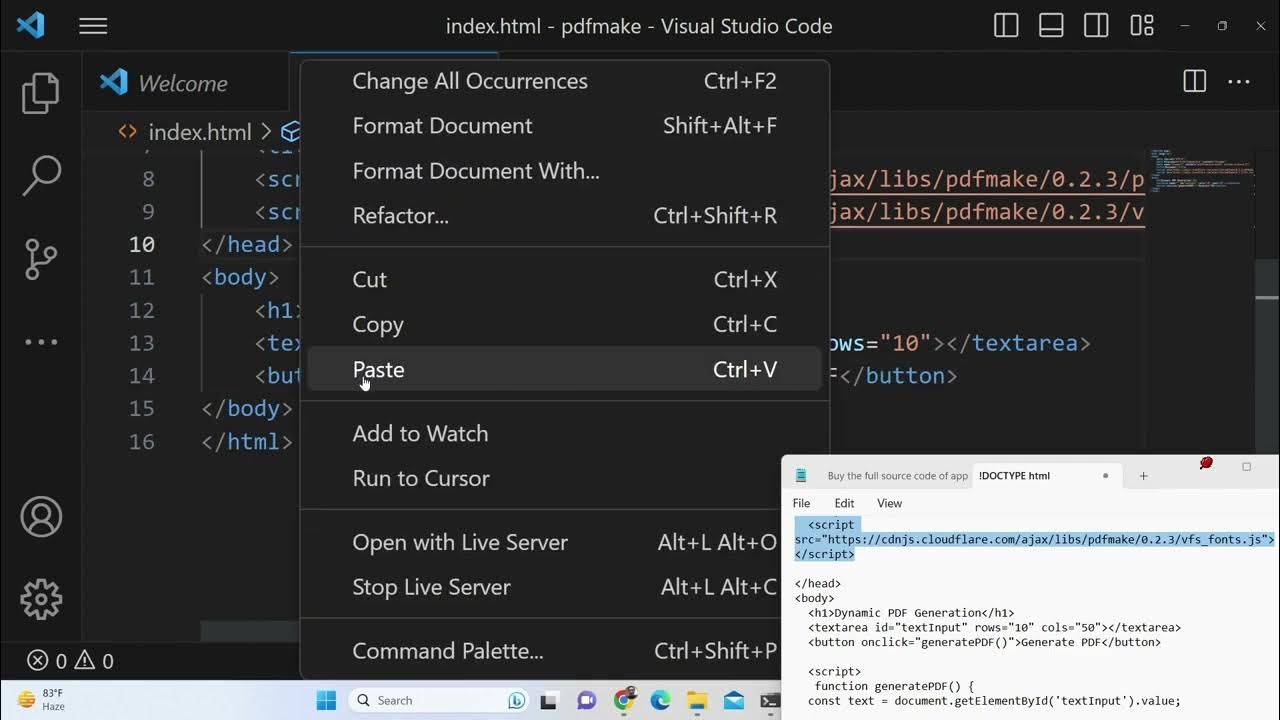Open the Manage gear icon
1280x720 pixels.
click(41, 599)
